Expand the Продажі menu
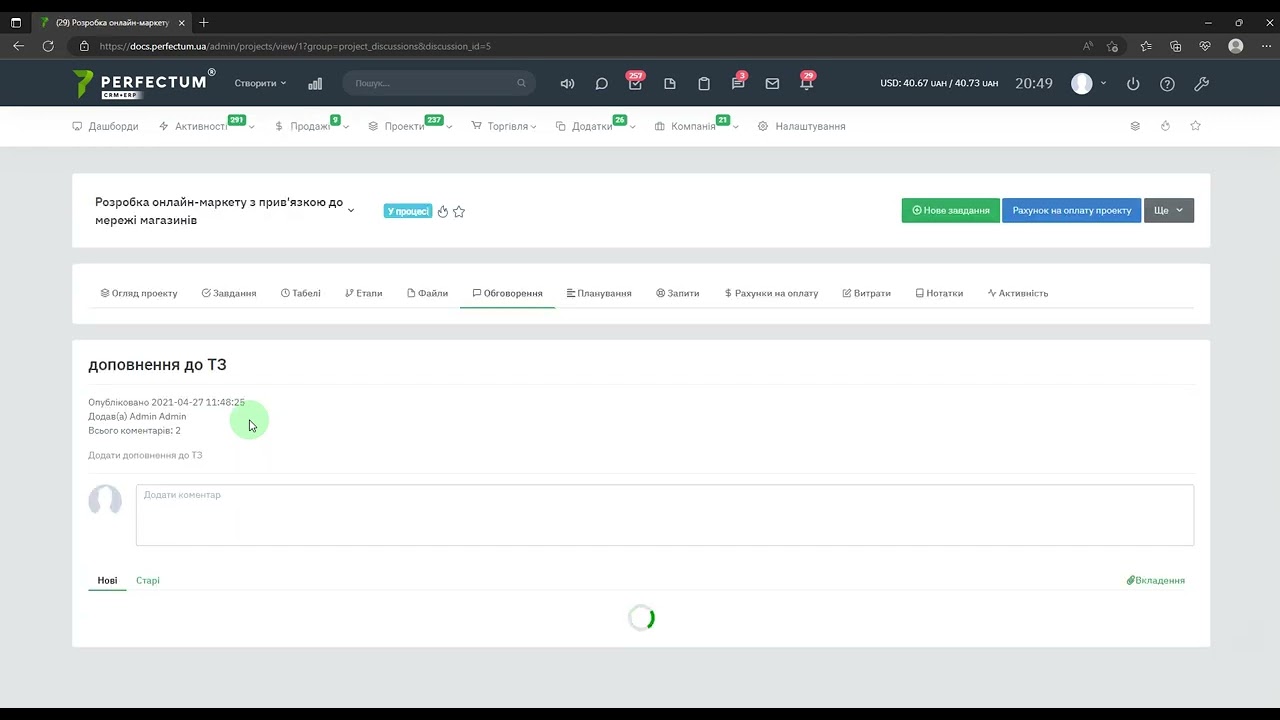Viewport: 1280px width, 720px height. (x=311, y=126)
